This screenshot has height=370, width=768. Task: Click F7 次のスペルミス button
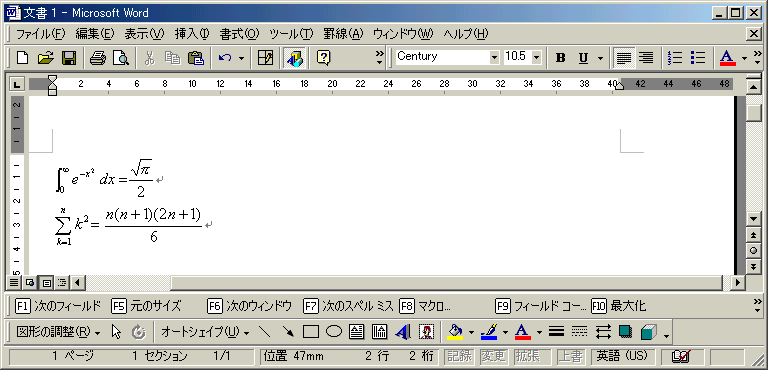click(348, 306)
